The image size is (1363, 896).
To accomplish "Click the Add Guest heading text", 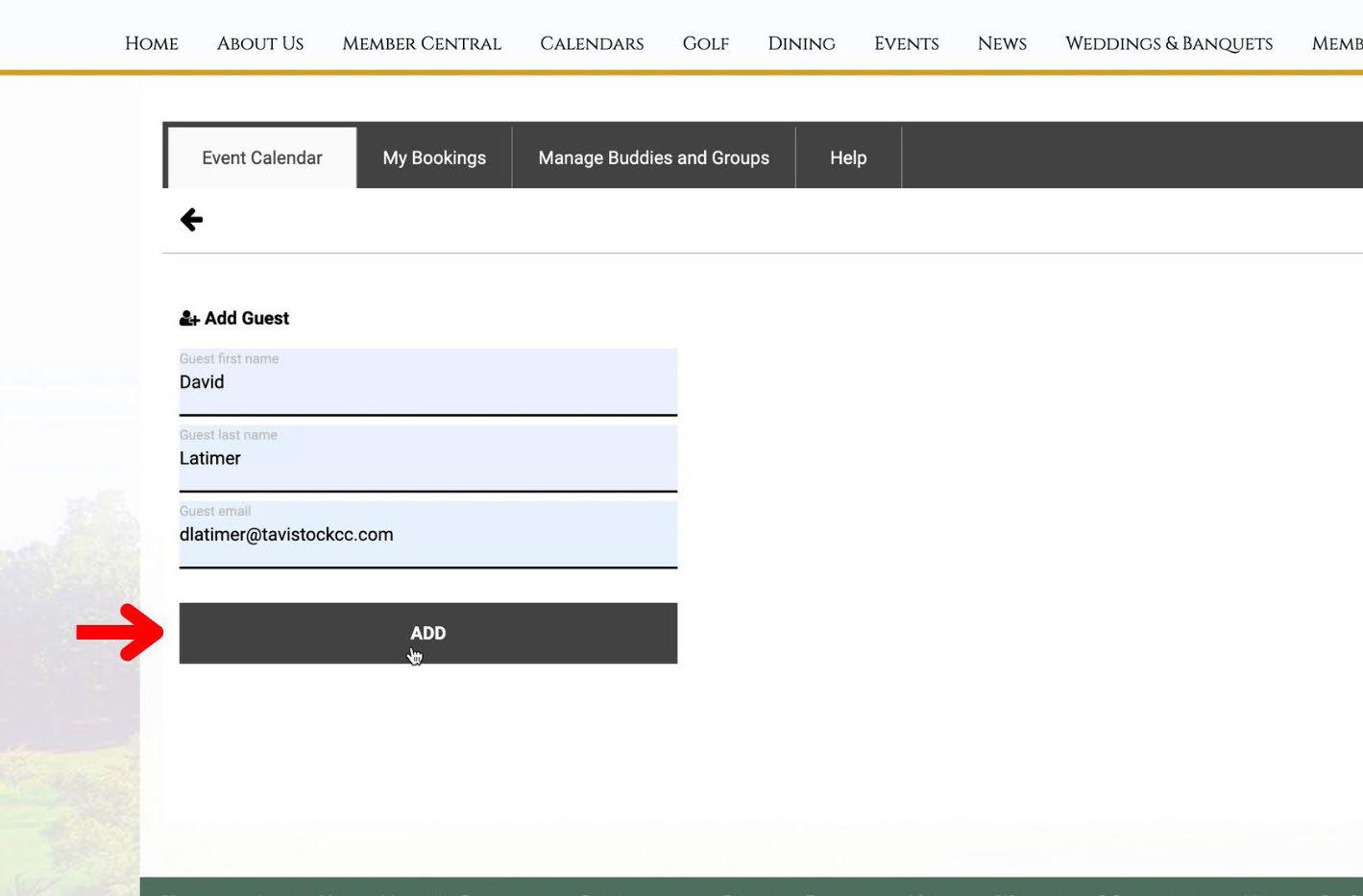I will click(x=247, y=318).
